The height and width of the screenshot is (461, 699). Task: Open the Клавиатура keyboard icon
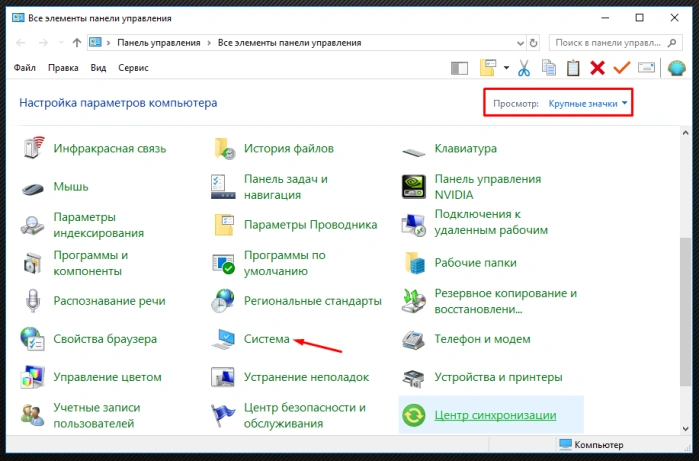(414, 152)
